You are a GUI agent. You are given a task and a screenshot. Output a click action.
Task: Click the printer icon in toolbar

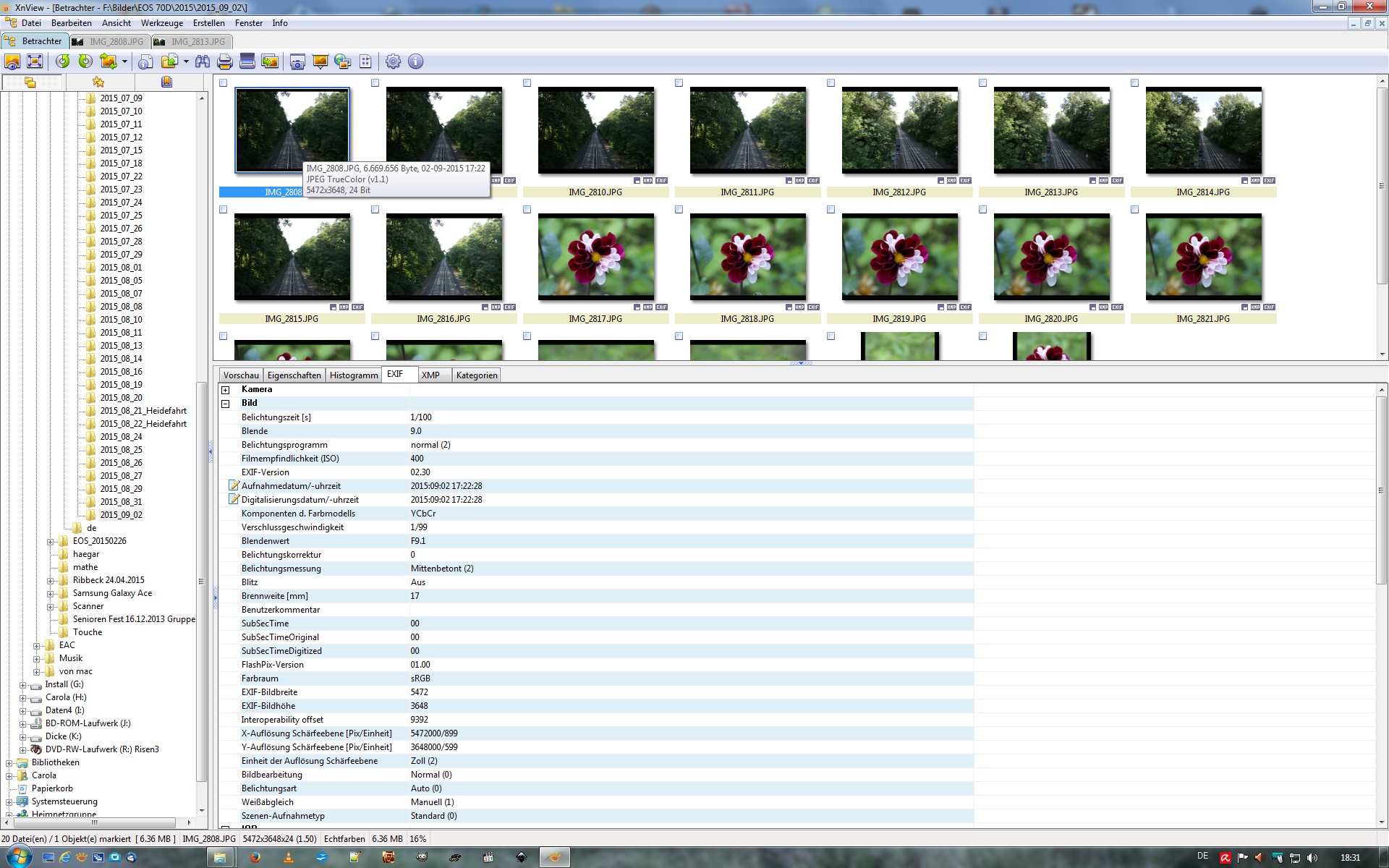point(225,62)
